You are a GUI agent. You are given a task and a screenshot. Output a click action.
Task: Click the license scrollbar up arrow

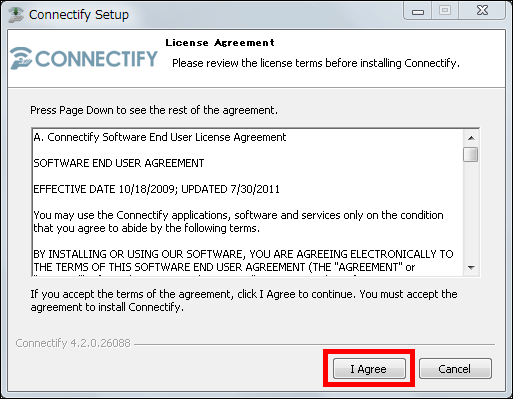point(471,138)
